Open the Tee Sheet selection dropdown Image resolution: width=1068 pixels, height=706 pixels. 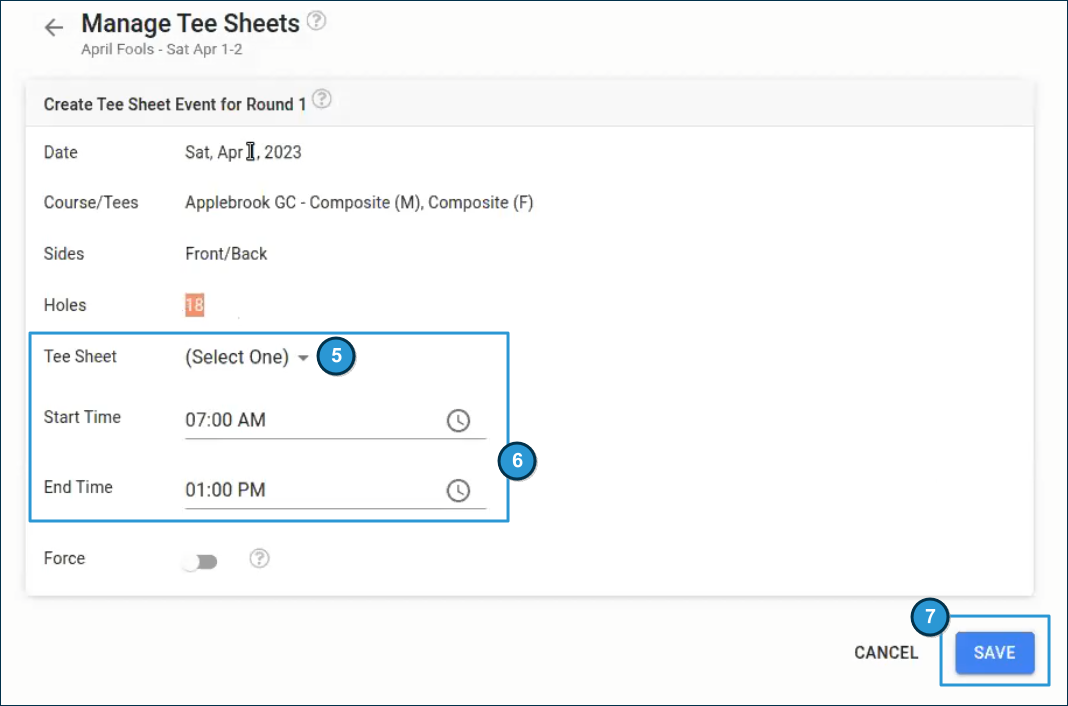click(x=238, y=357)
